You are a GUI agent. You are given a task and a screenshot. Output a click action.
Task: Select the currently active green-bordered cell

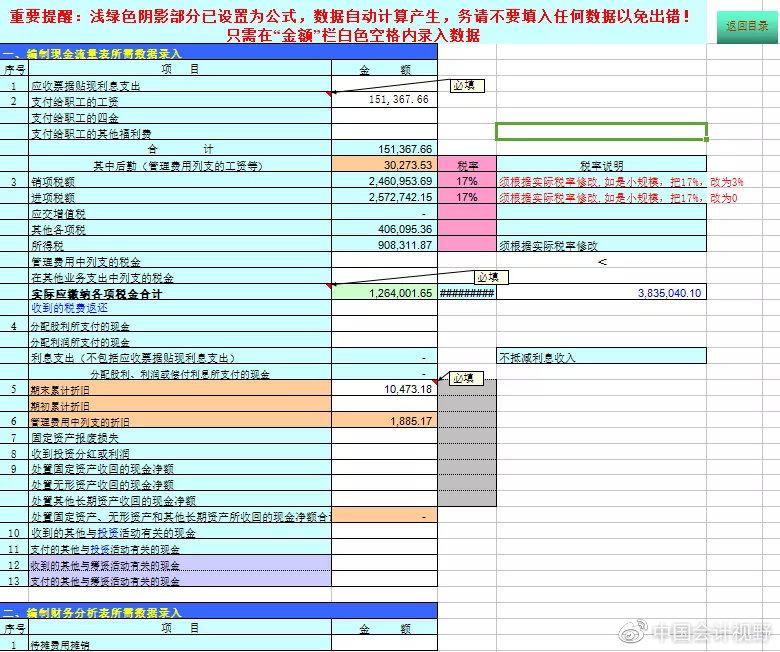(x=601, y=132)
